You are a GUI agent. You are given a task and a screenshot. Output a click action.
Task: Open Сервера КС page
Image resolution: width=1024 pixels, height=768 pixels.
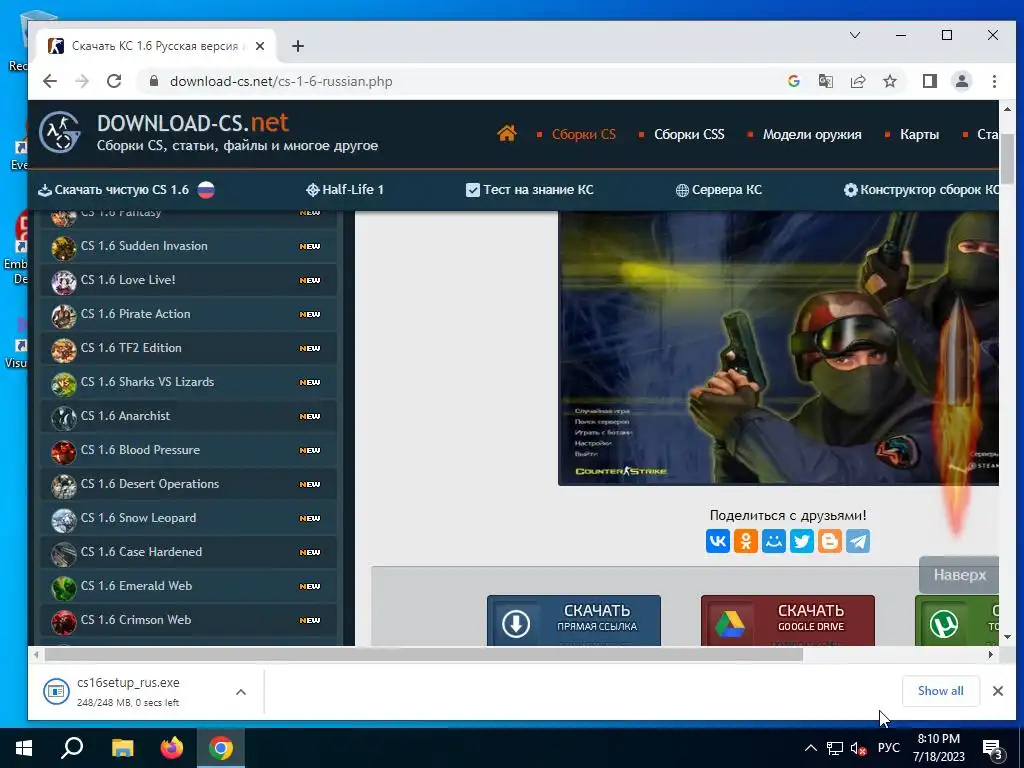[718, 189]
